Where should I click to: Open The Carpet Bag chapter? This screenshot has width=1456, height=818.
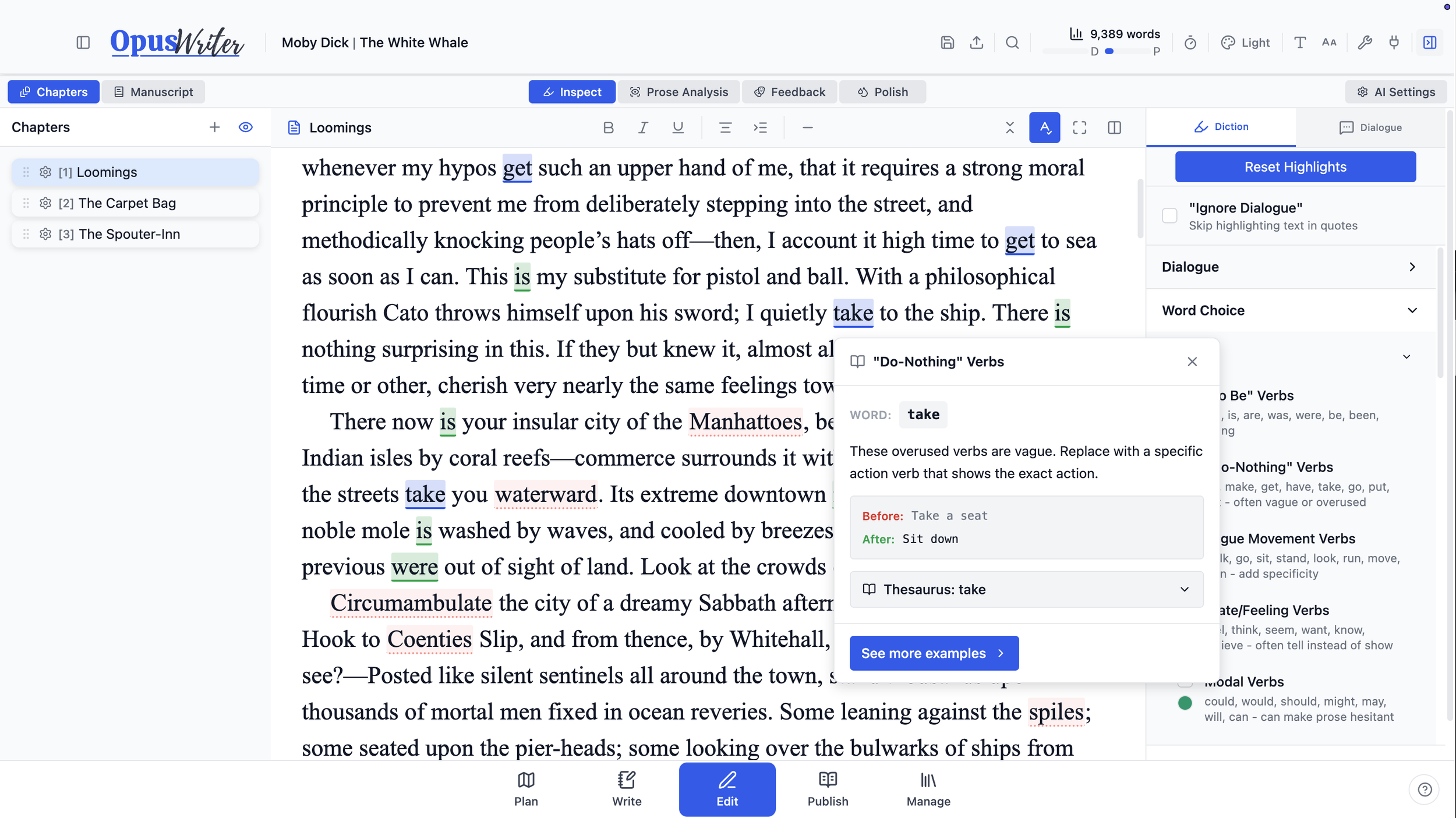(135, 203)
